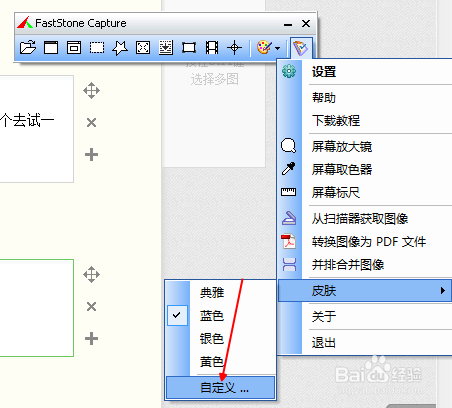Click the Settings menu toolbar icon

[x=301, y=48]
